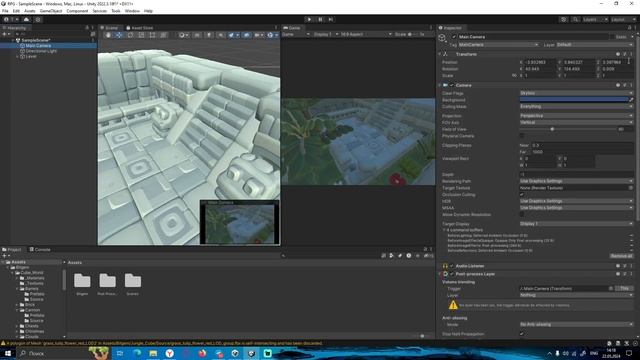
Task: Switch to the Console tab
Action: click(40, 249)
